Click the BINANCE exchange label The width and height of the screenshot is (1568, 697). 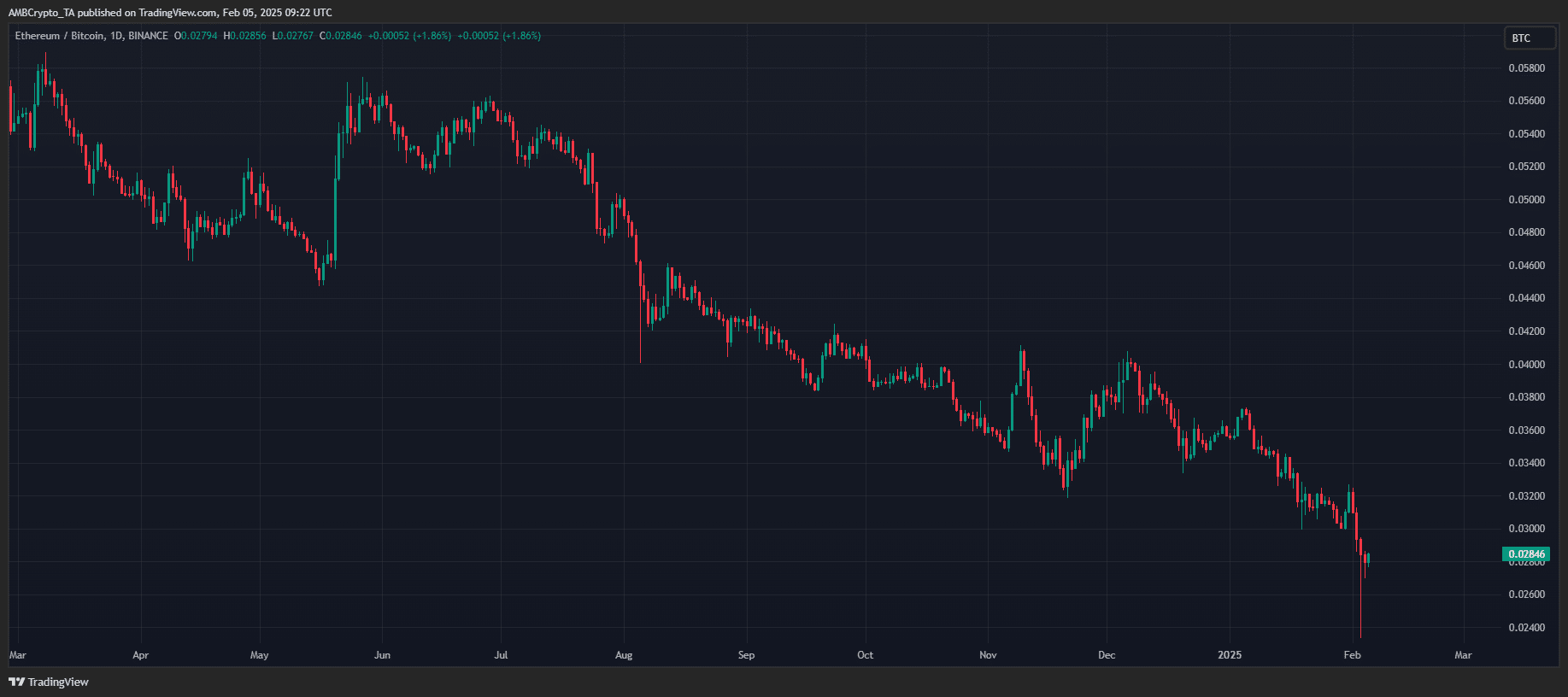(x=148, y=36)
